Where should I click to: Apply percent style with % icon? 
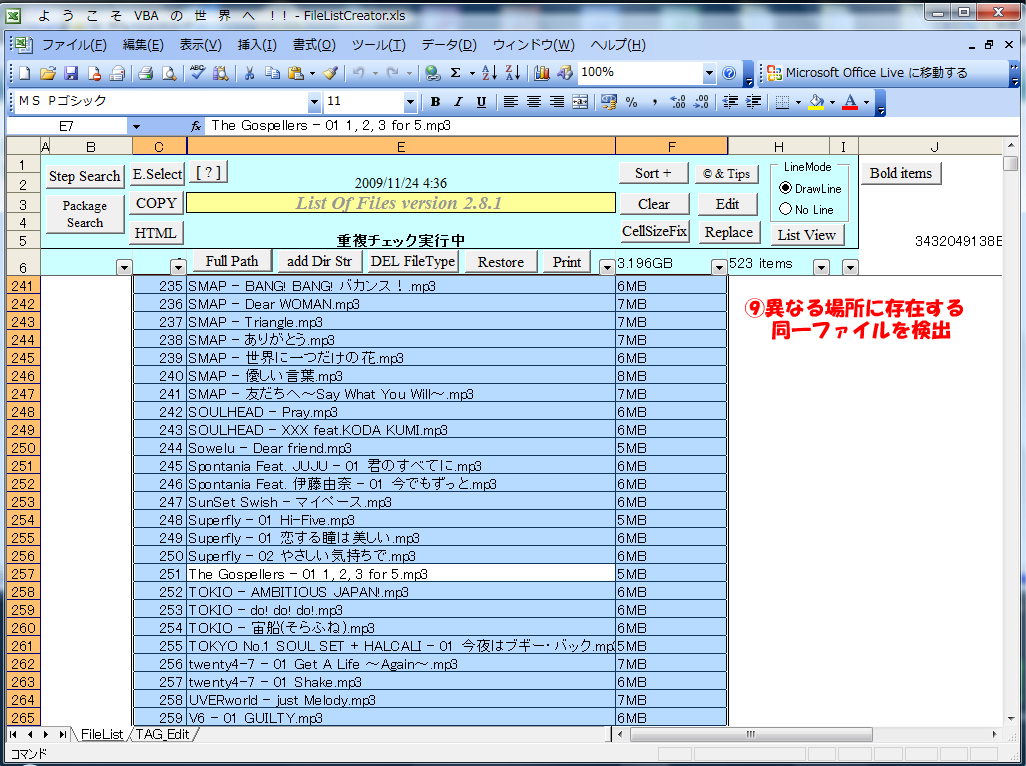(631, 101)
